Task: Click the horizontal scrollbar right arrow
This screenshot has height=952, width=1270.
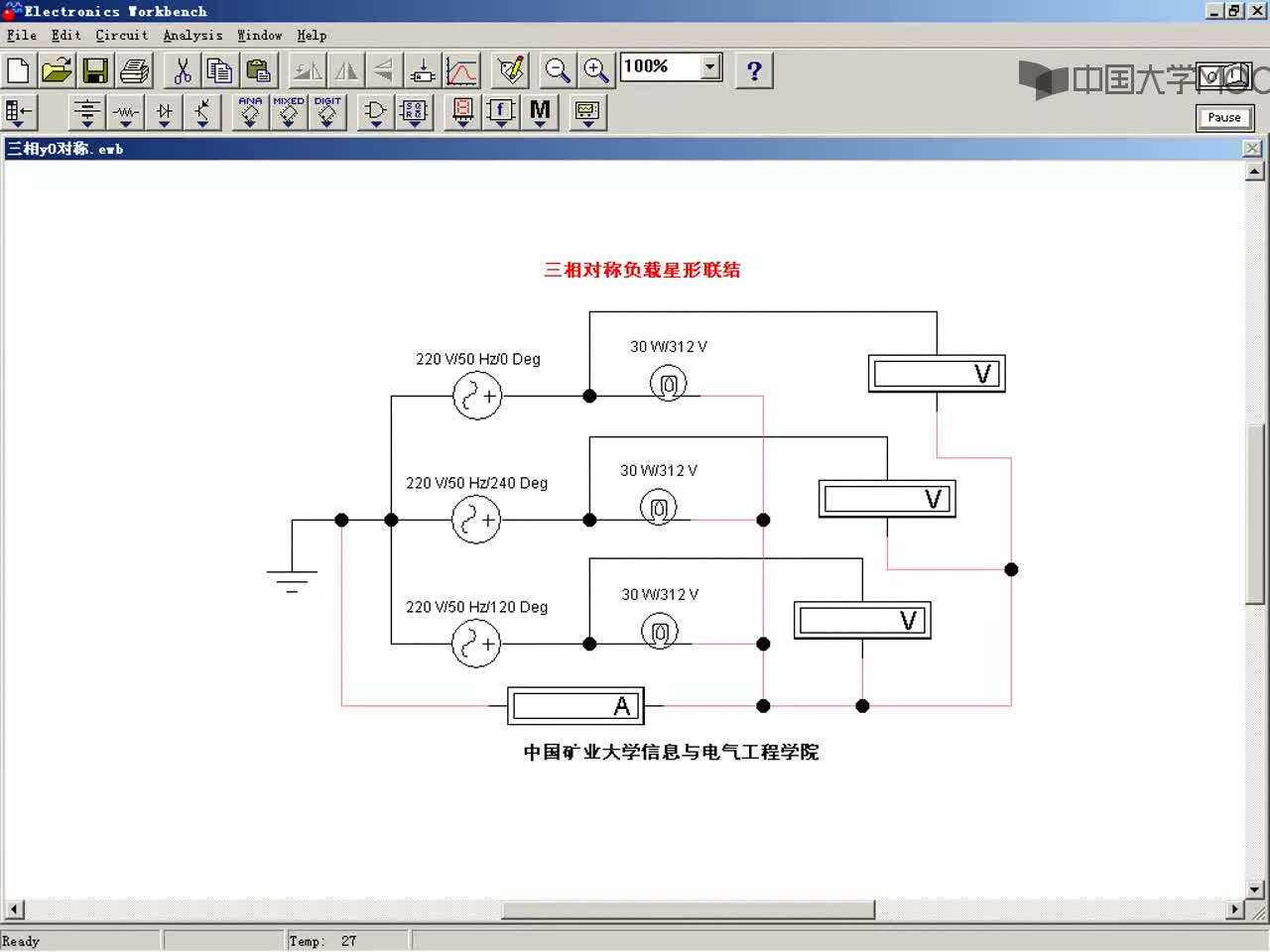Action: [1235, 909]
